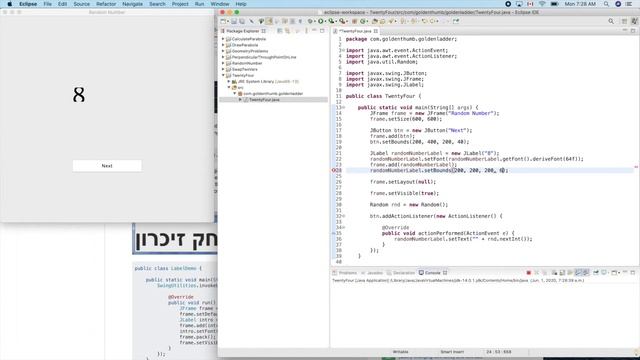Select the GeometryProblems project
Viewport: 640px width, 360px height.
click(x=250, y=51)
